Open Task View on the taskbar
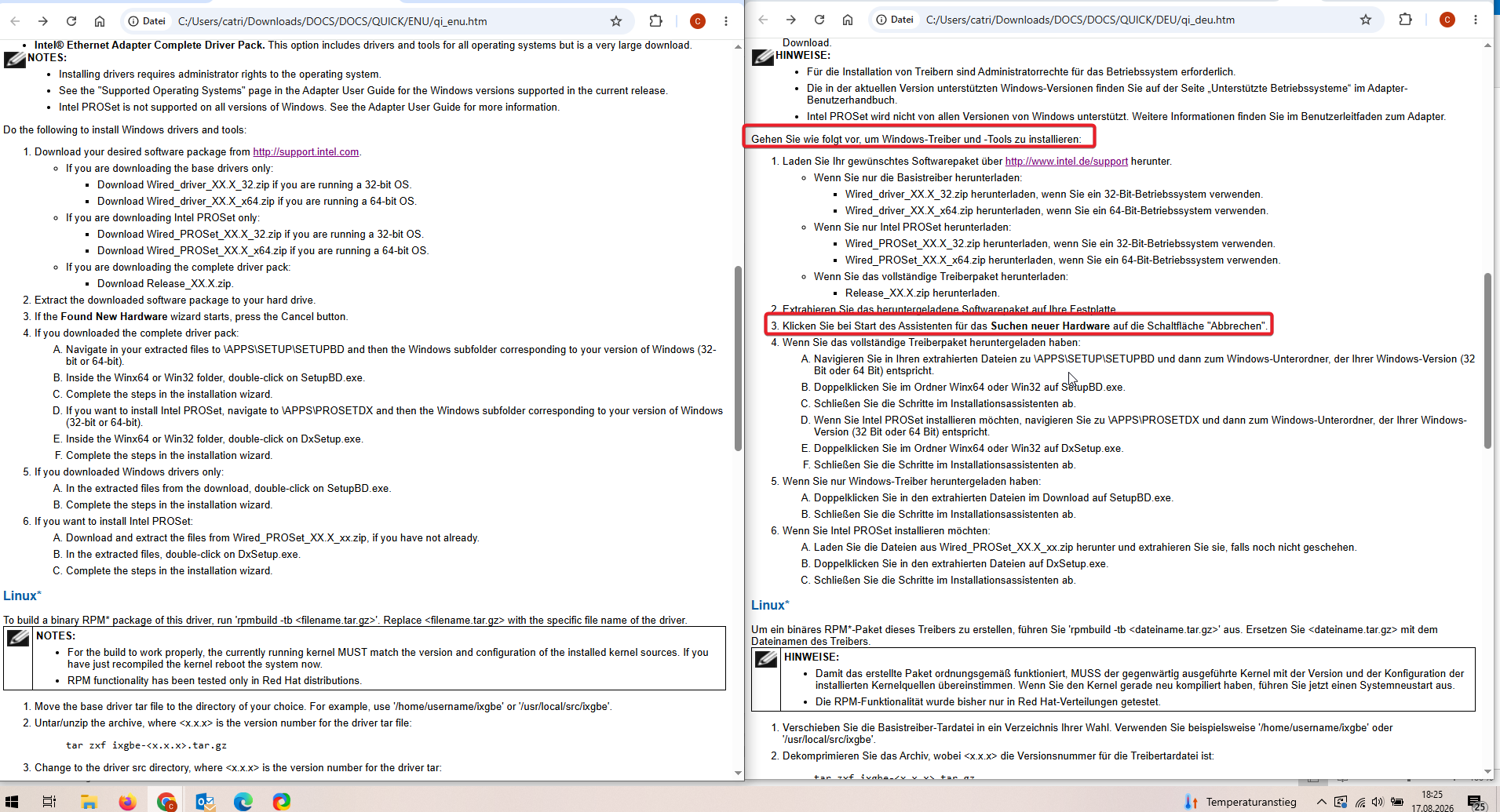Screen dimensions: 1500x812 pos(49,801)
